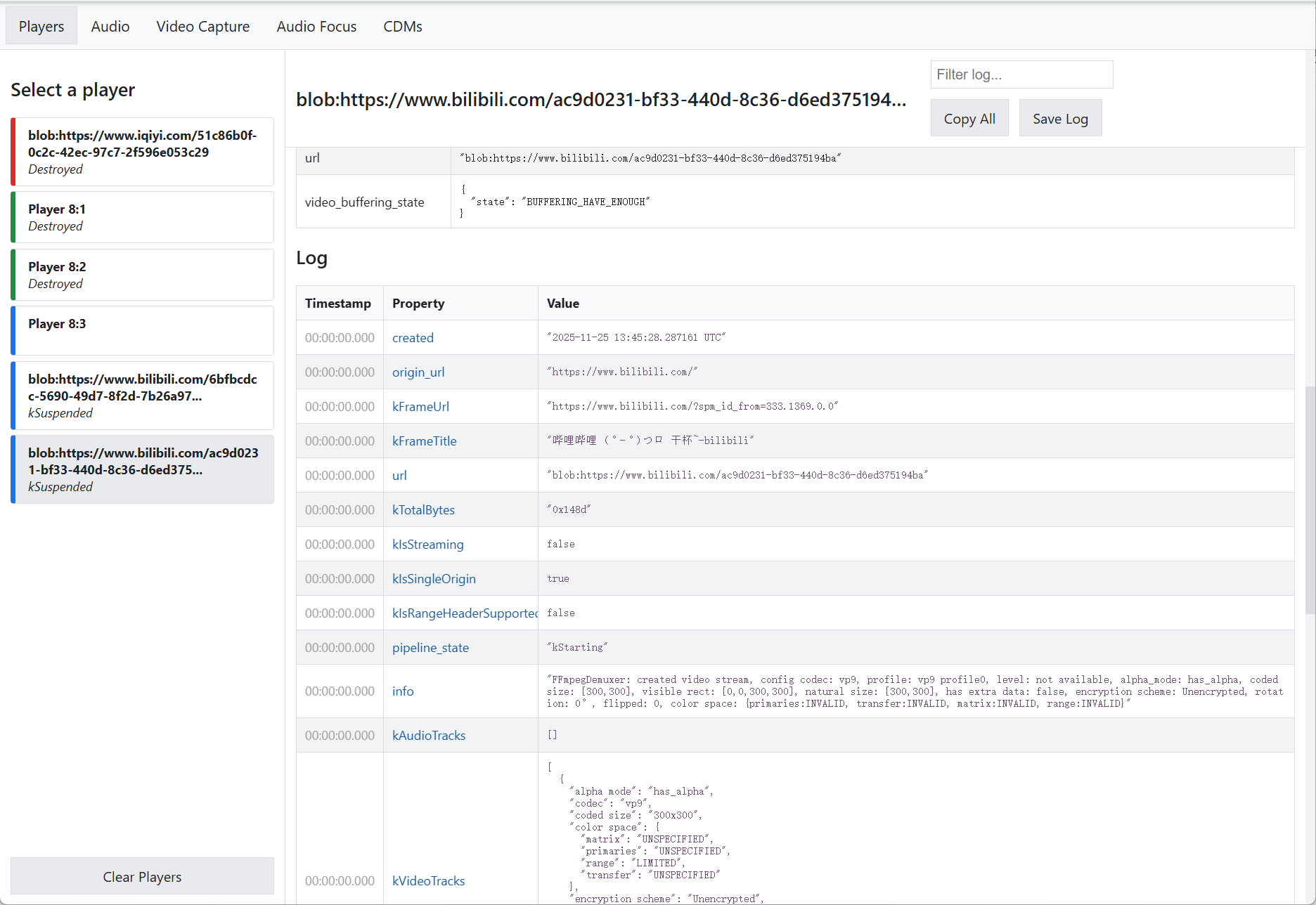Click the Players tab
The width and height of the screenshot is (1316, 905).
pyautogui.click(x=41, y=27)
